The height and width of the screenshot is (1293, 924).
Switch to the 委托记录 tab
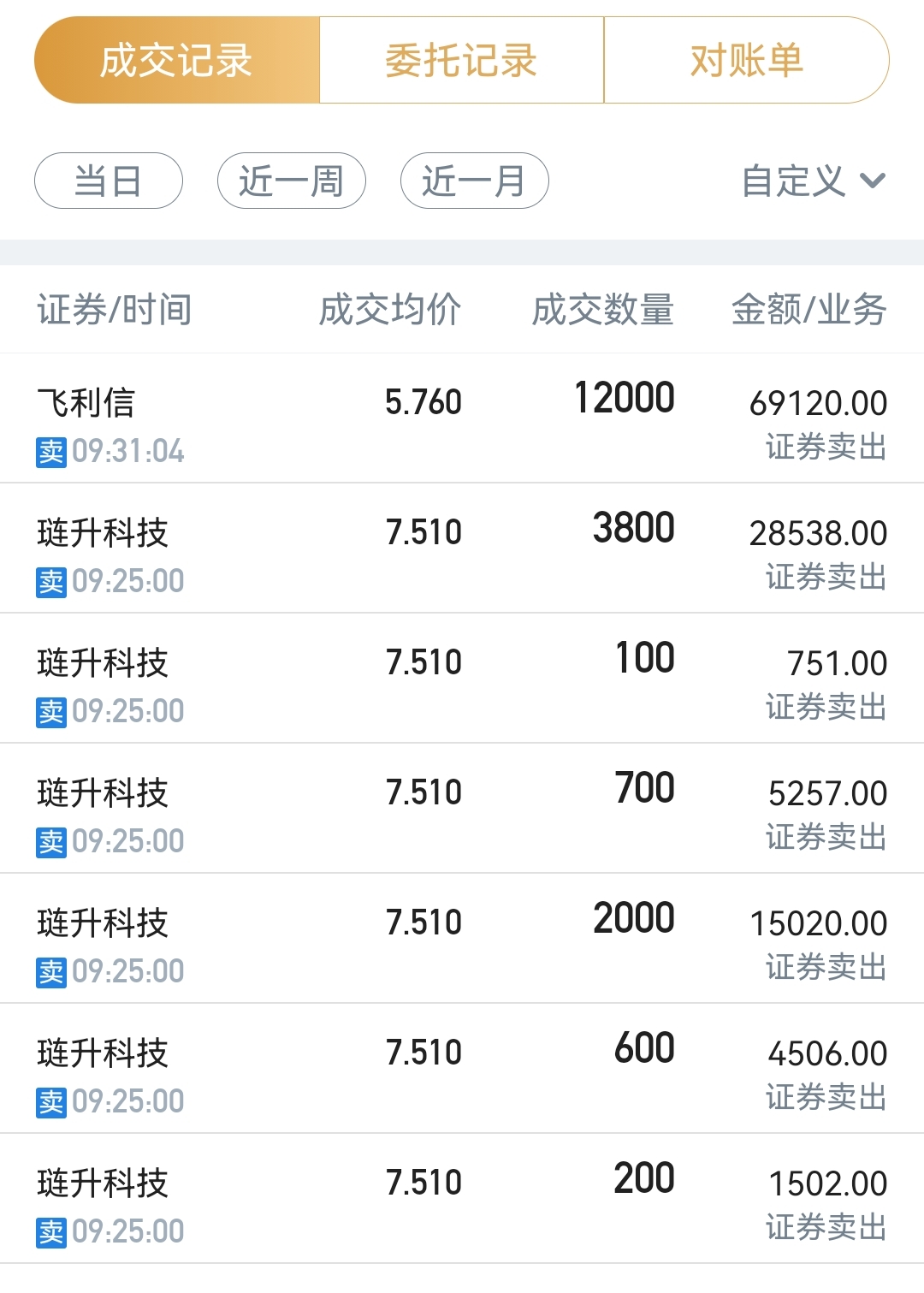462,60
